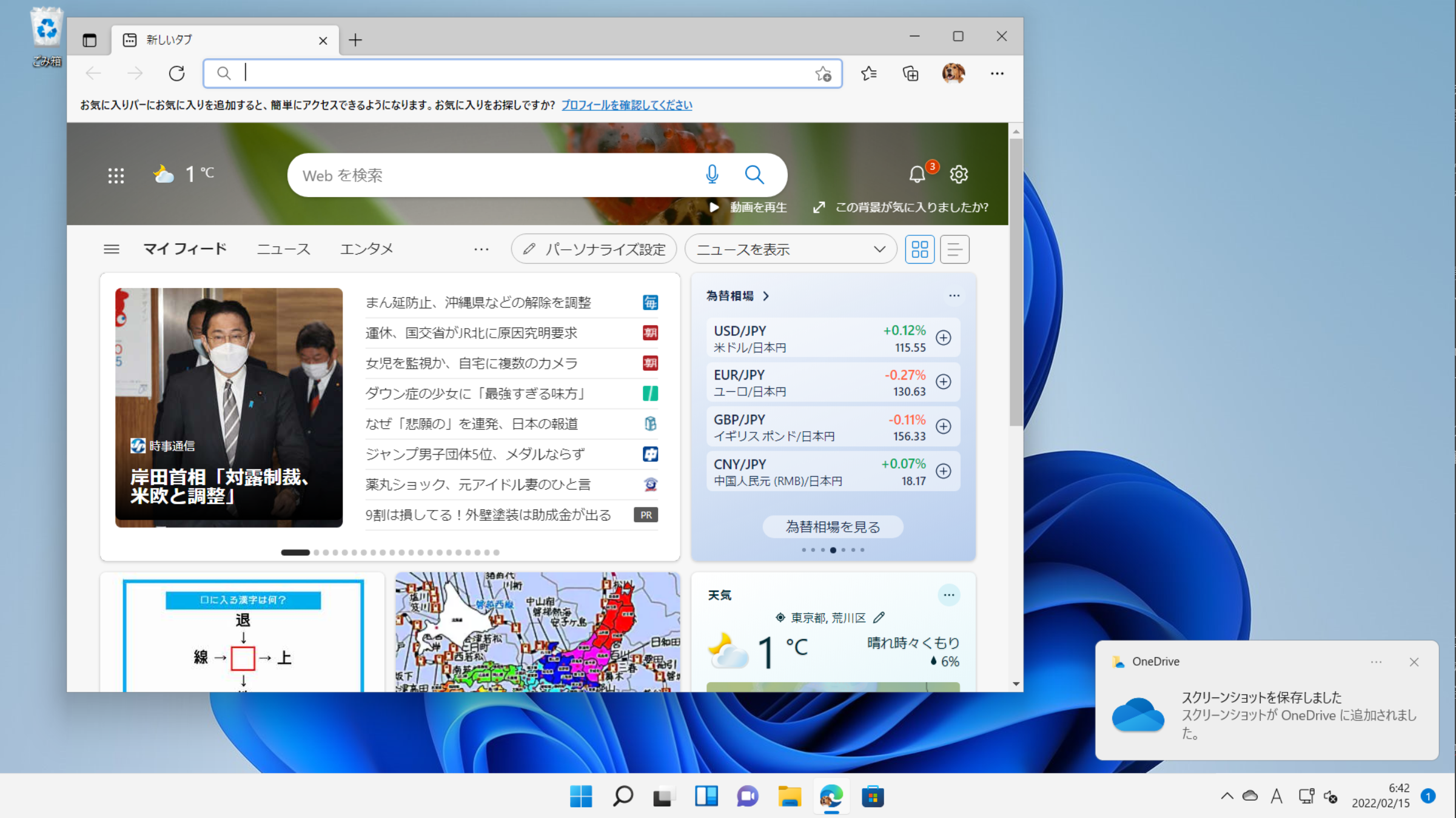Edit weather location with the pencil icon

pyautogui.click(x=879, y=617)
